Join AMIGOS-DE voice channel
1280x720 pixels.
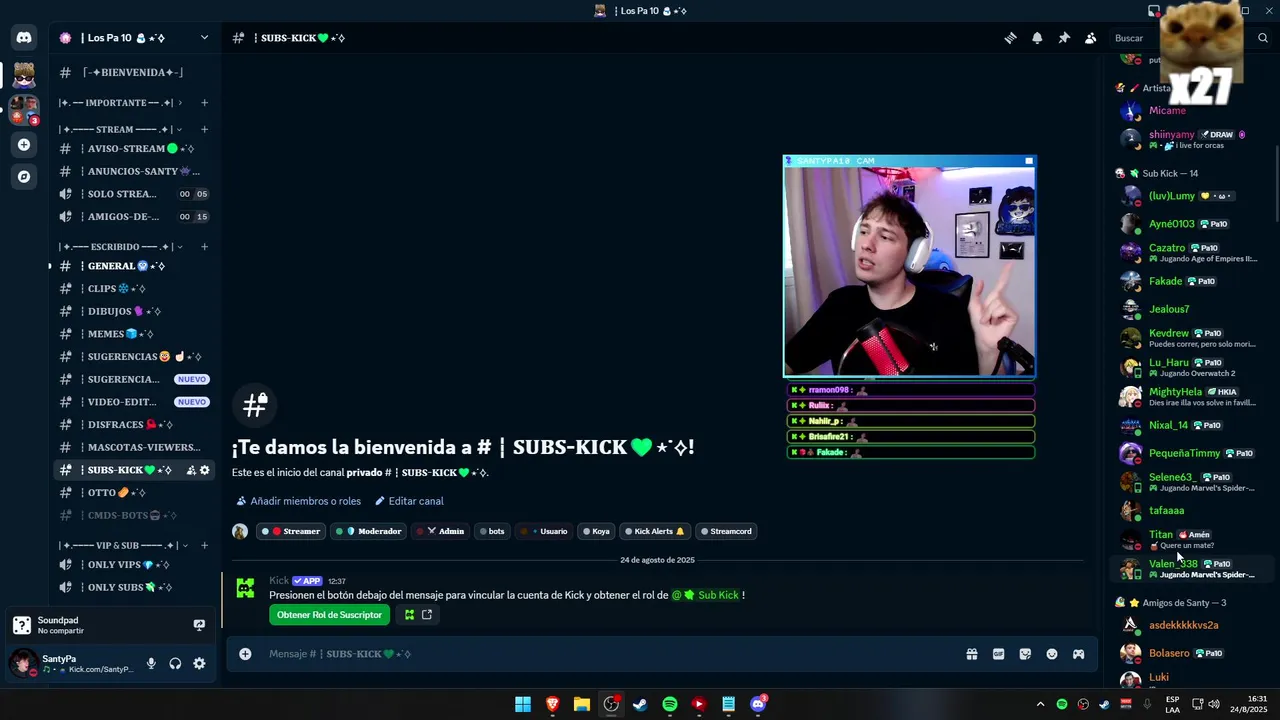tap(133, 217)
